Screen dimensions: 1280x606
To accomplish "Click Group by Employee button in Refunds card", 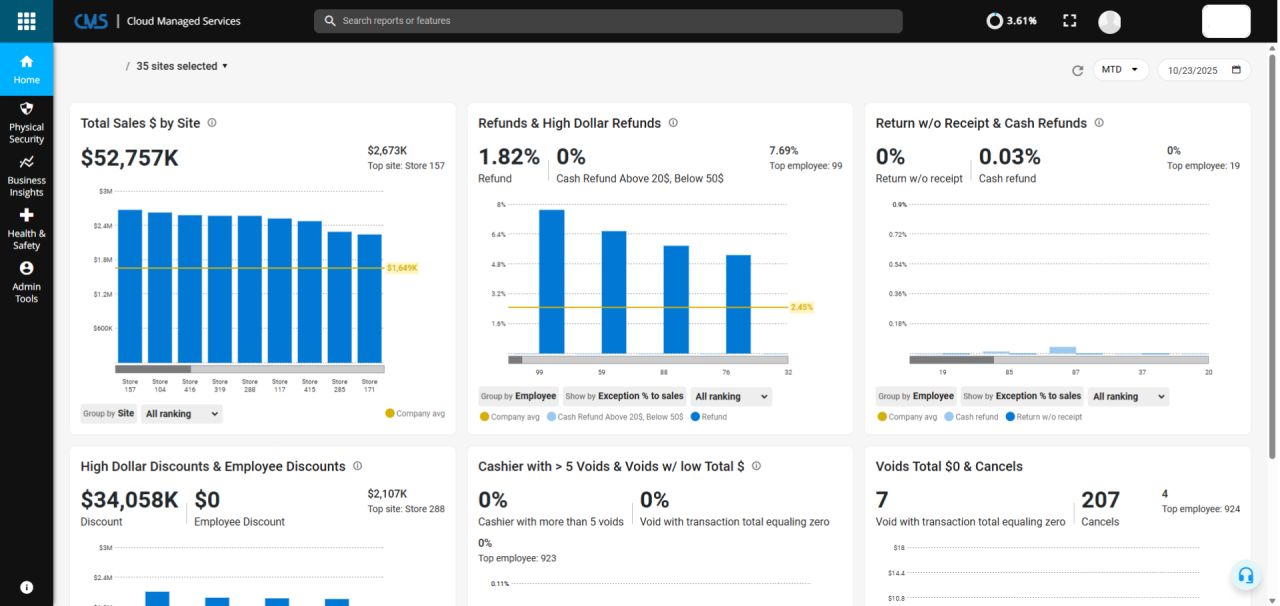I will point(519,396).
